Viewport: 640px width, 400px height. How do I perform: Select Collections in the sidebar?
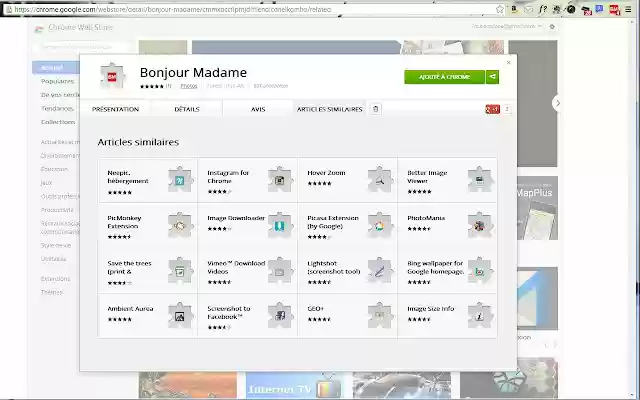(x=58, y=122)
